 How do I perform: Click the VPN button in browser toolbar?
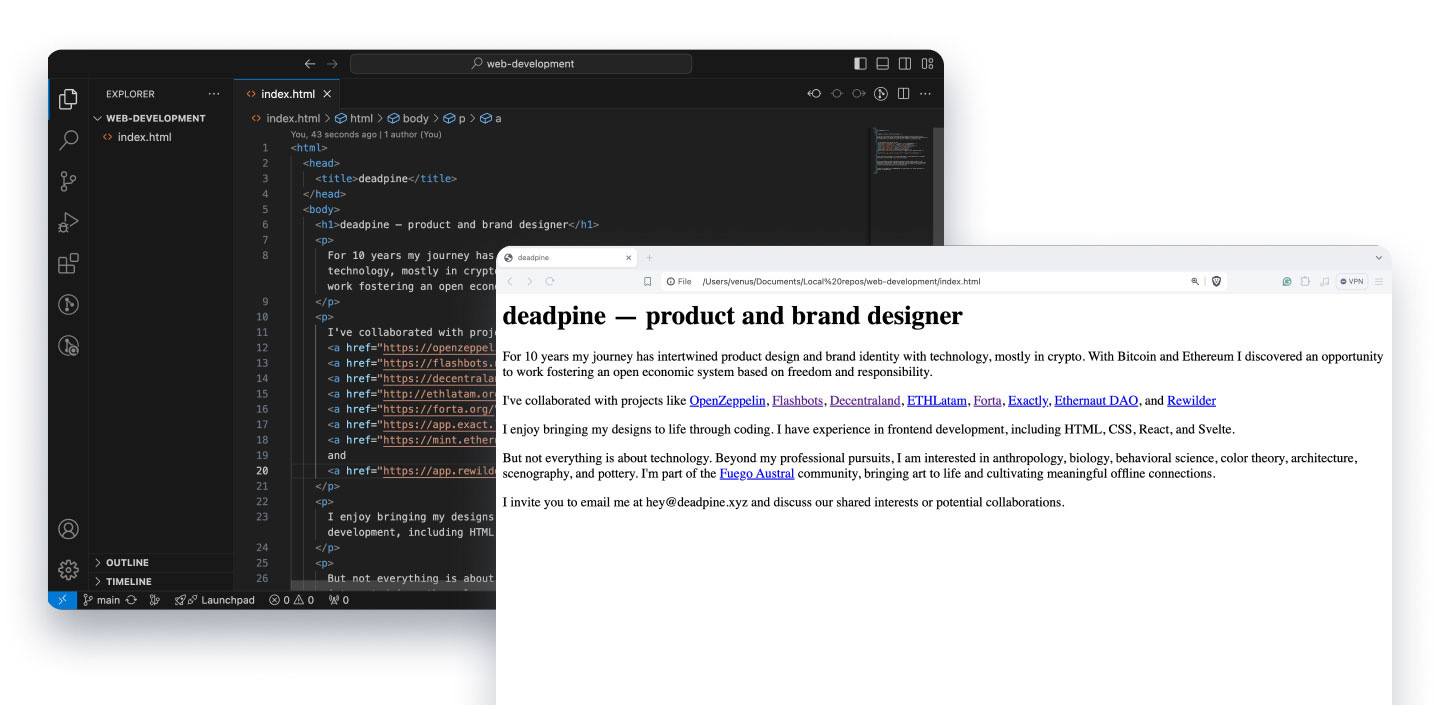[1352, 282]
